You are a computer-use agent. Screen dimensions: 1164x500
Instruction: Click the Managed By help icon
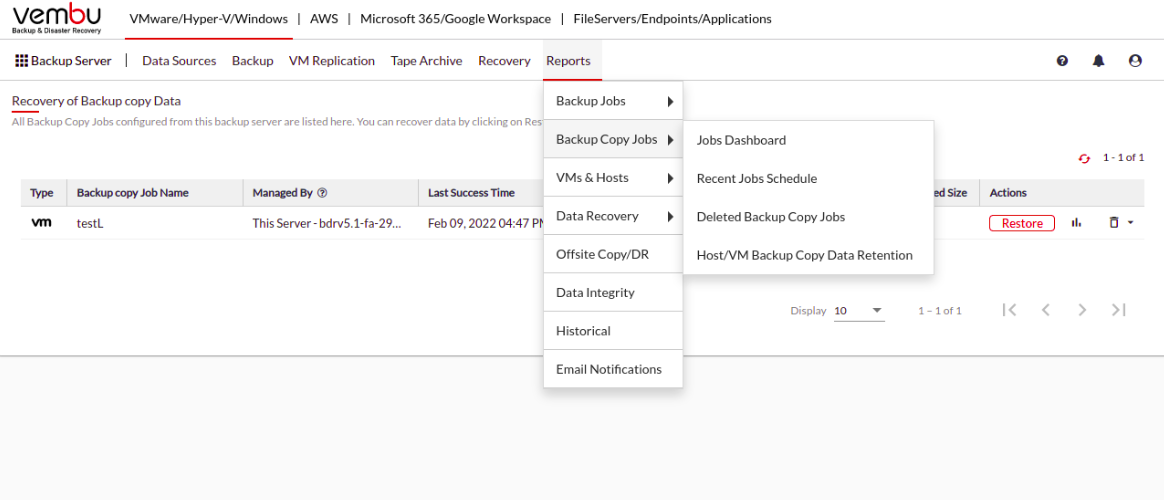pos(322,193)
